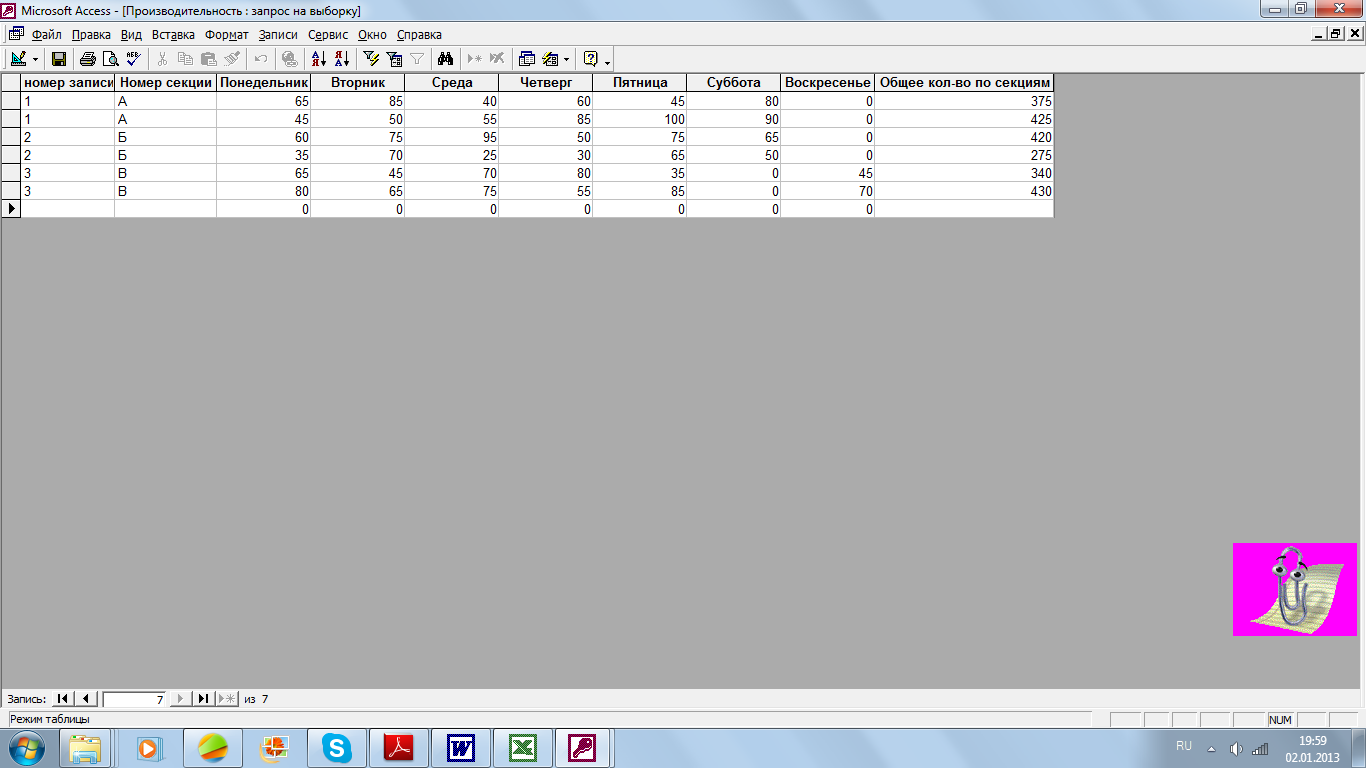Image resolution: width=1366 pixels, height=768 pixels.
Task: Sort ascending with the A-Я icon
Action: [320, 59]
